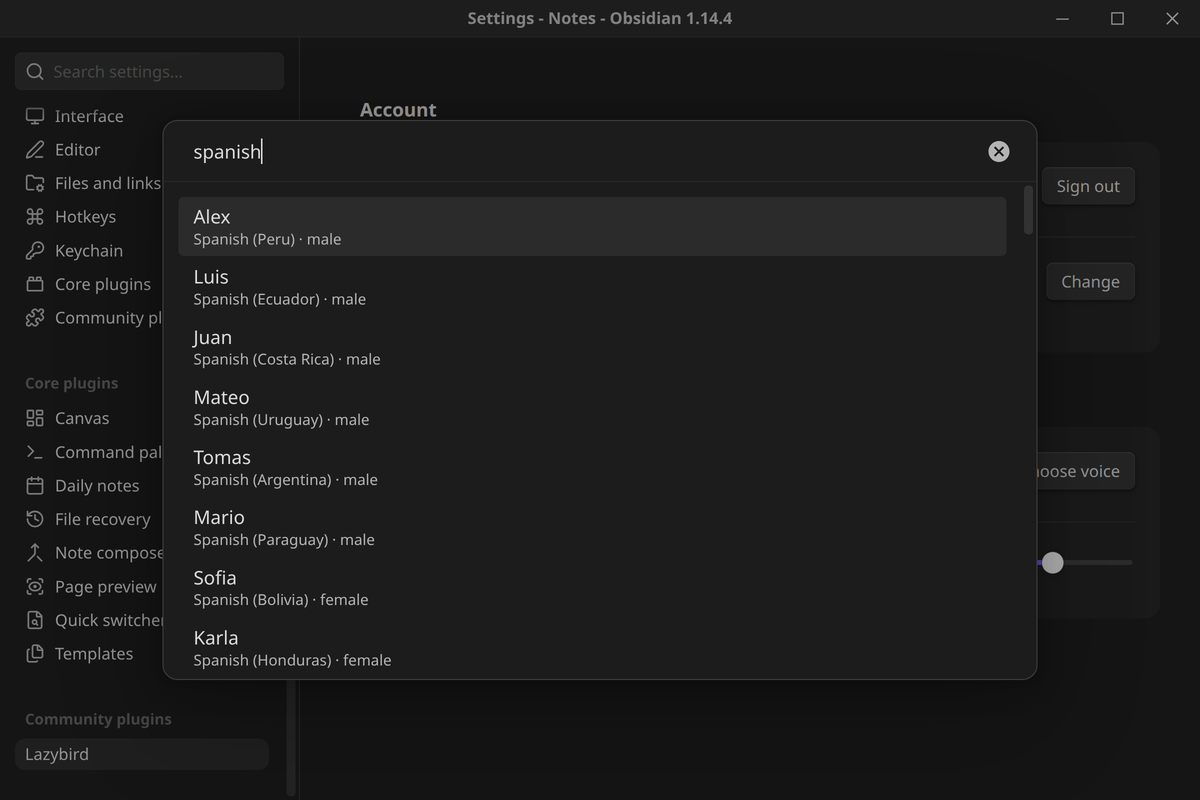
Task: Click the Hotkeys command-key icon
Action: pos(35,217)
